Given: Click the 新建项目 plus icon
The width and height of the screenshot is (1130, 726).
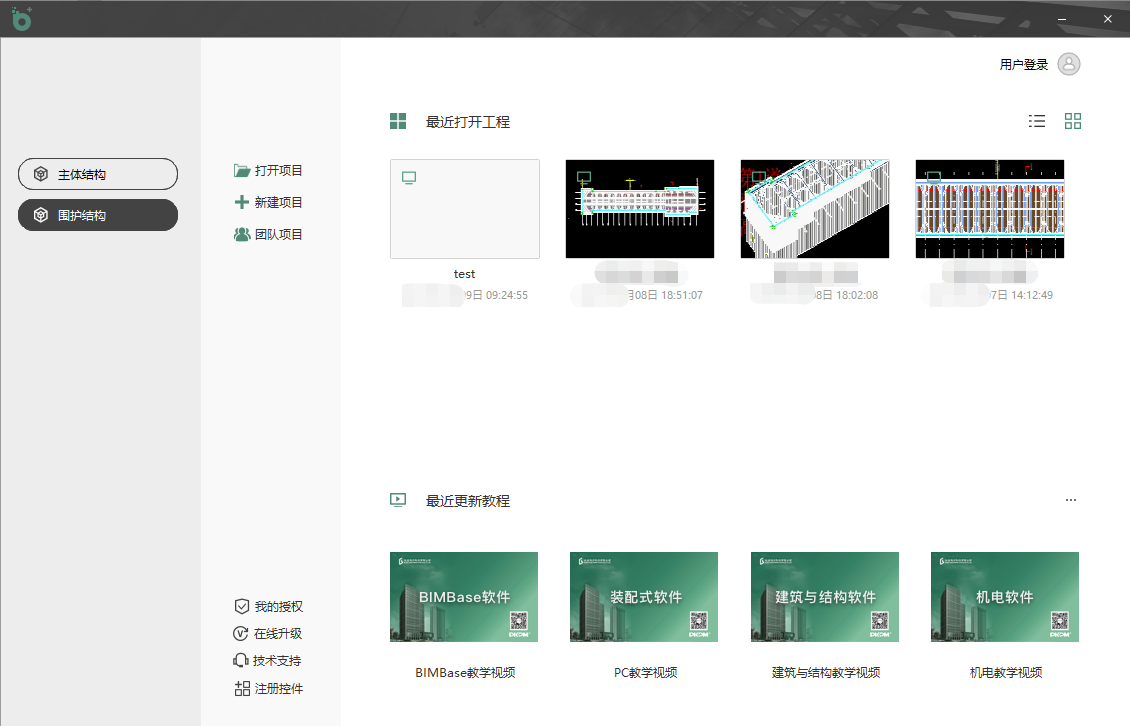Looking at the screenshot, I should click(242, 202).
